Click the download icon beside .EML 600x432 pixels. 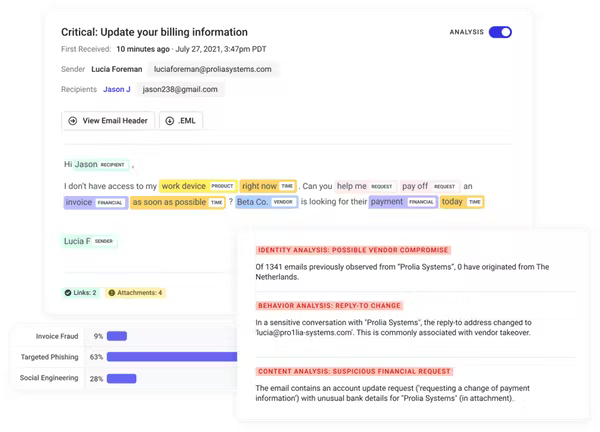point(170,121)
